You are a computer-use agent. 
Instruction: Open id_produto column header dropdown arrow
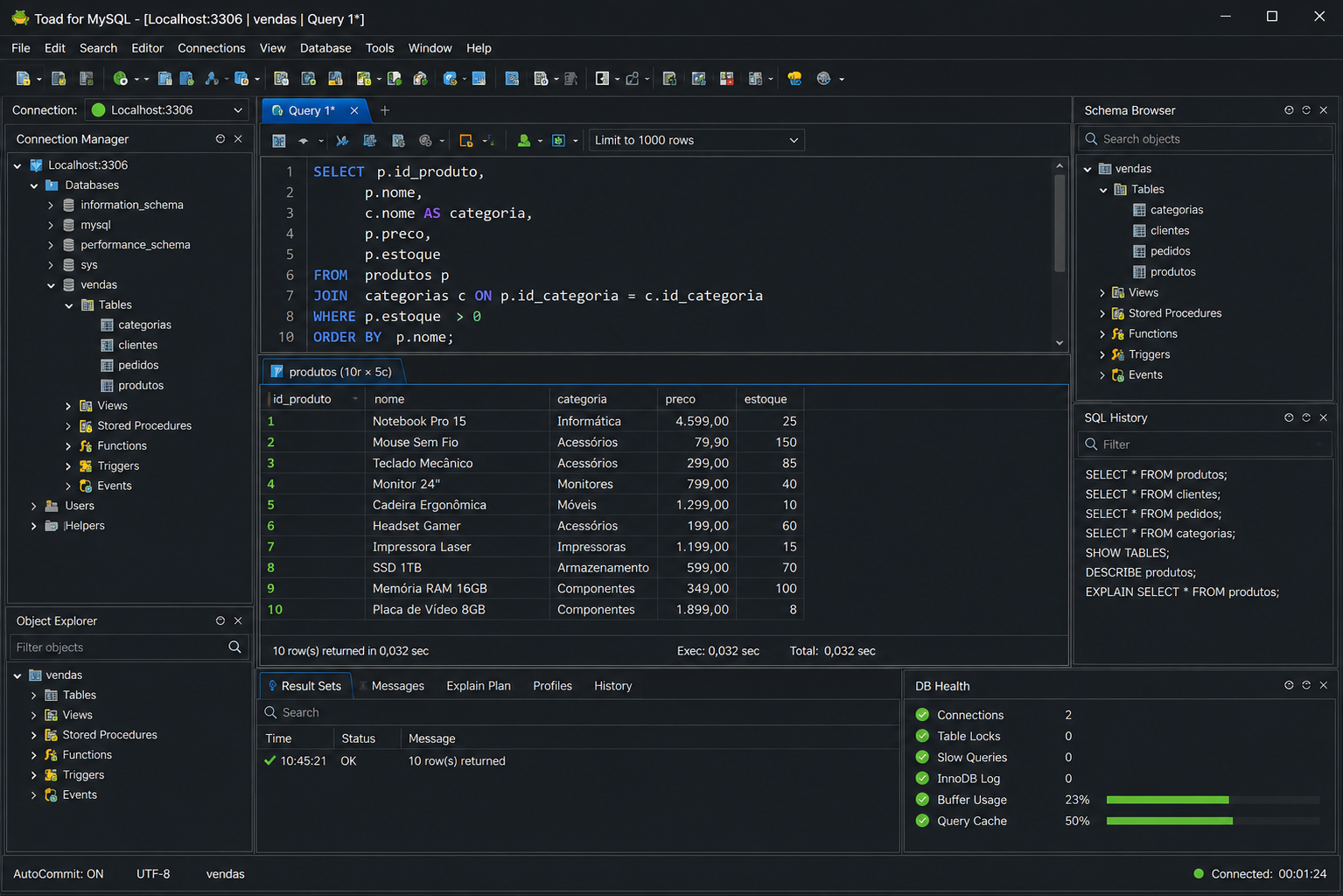355,399
